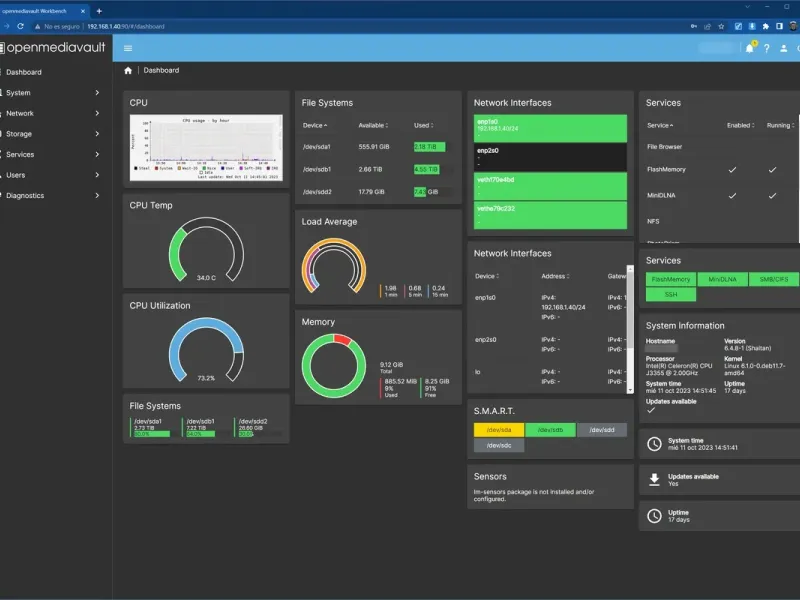Click the openmediavault logo
The width and height of the screenshot is (800, 600).
pos(53,47)
